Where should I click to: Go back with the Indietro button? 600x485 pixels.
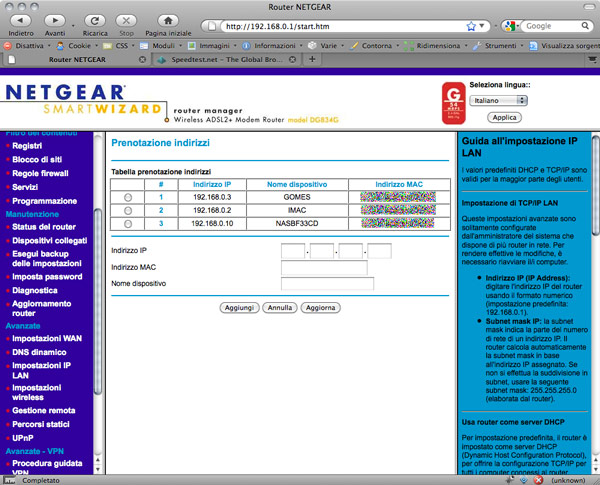coord(20,21)
